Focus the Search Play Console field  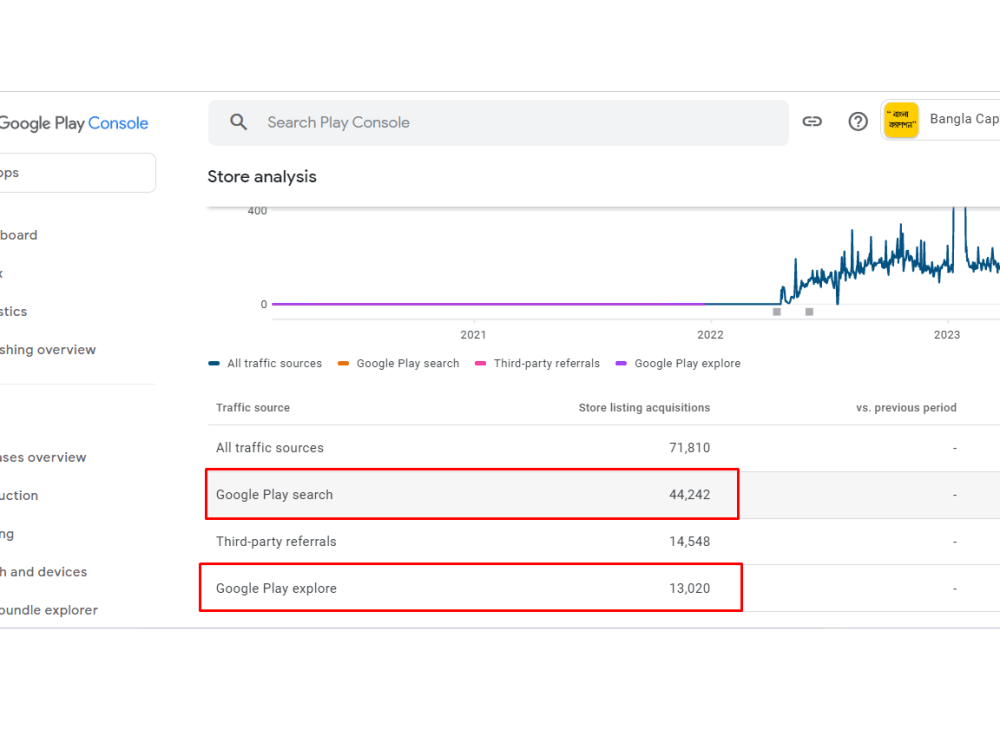click(x=498, y=122)
